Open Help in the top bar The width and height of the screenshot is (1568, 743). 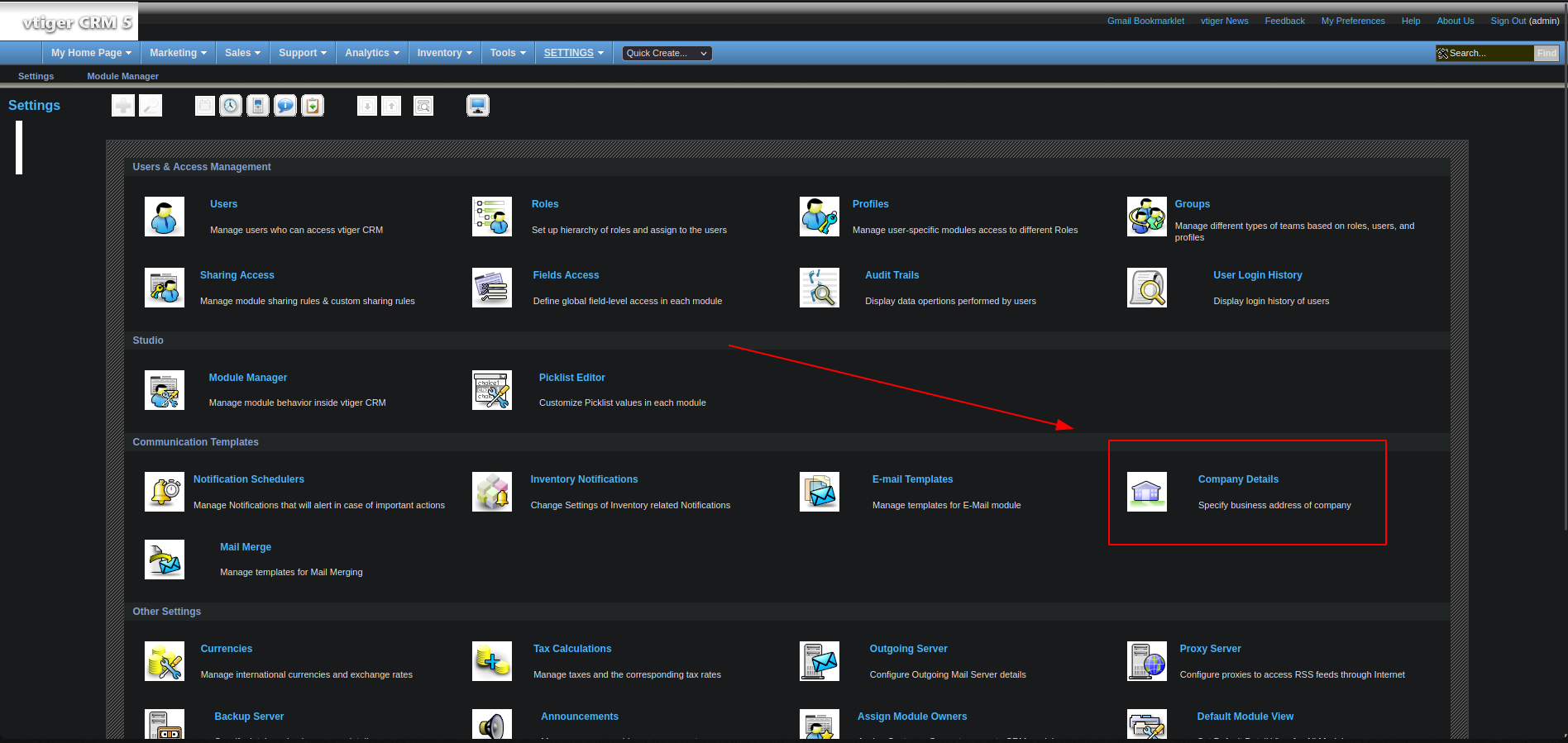click(1411, 21)
